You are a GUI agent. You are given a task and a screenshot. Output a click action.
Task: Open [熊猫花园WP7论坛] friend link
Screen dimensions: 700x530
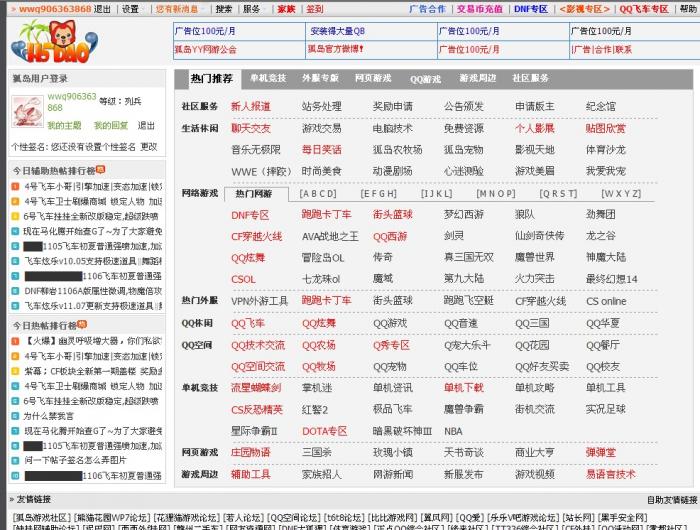(x=112, y=518)
